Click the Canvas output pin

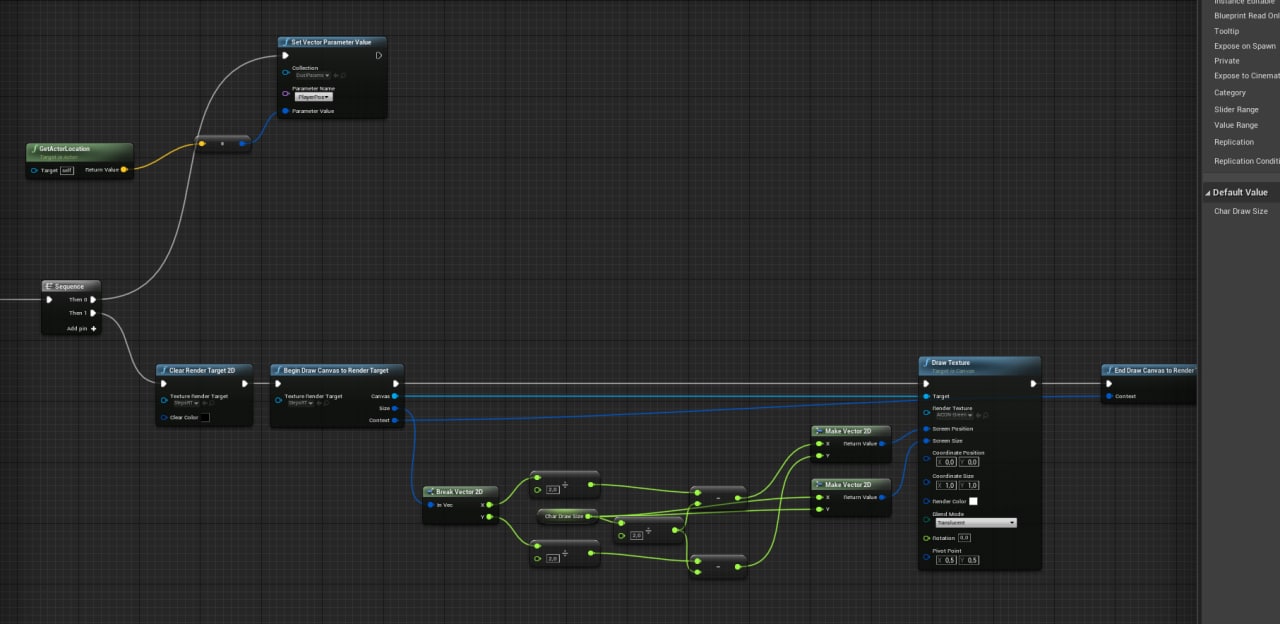click(395, 396)
